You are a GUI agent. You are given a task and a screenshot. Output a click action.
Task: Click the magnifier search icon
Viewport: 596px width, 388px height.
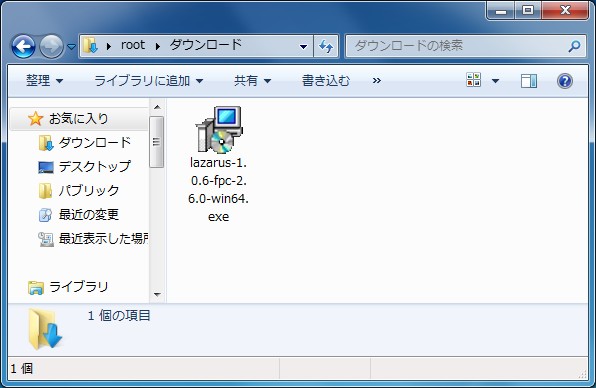click(574, 46)
